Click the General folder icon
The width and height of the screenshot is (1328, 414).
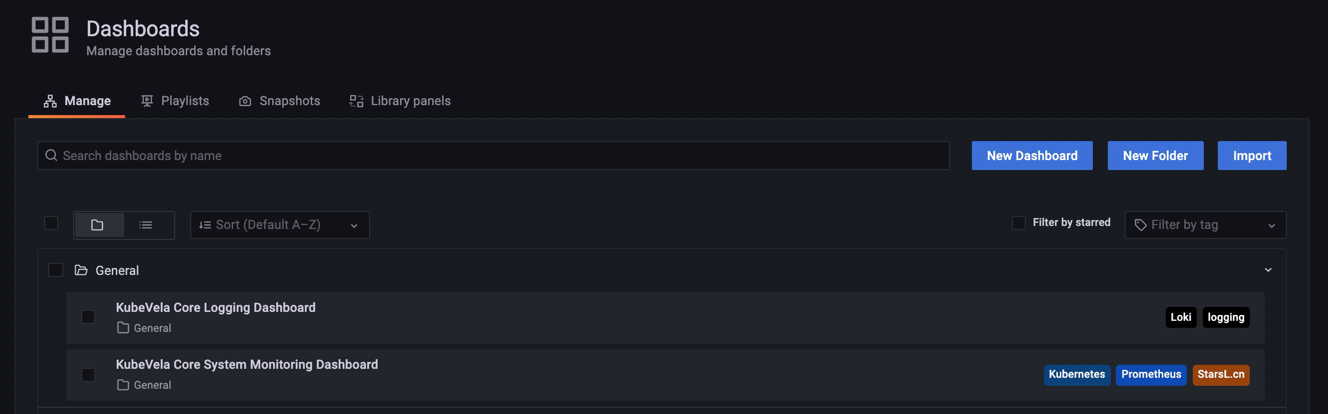click(81, 270)
